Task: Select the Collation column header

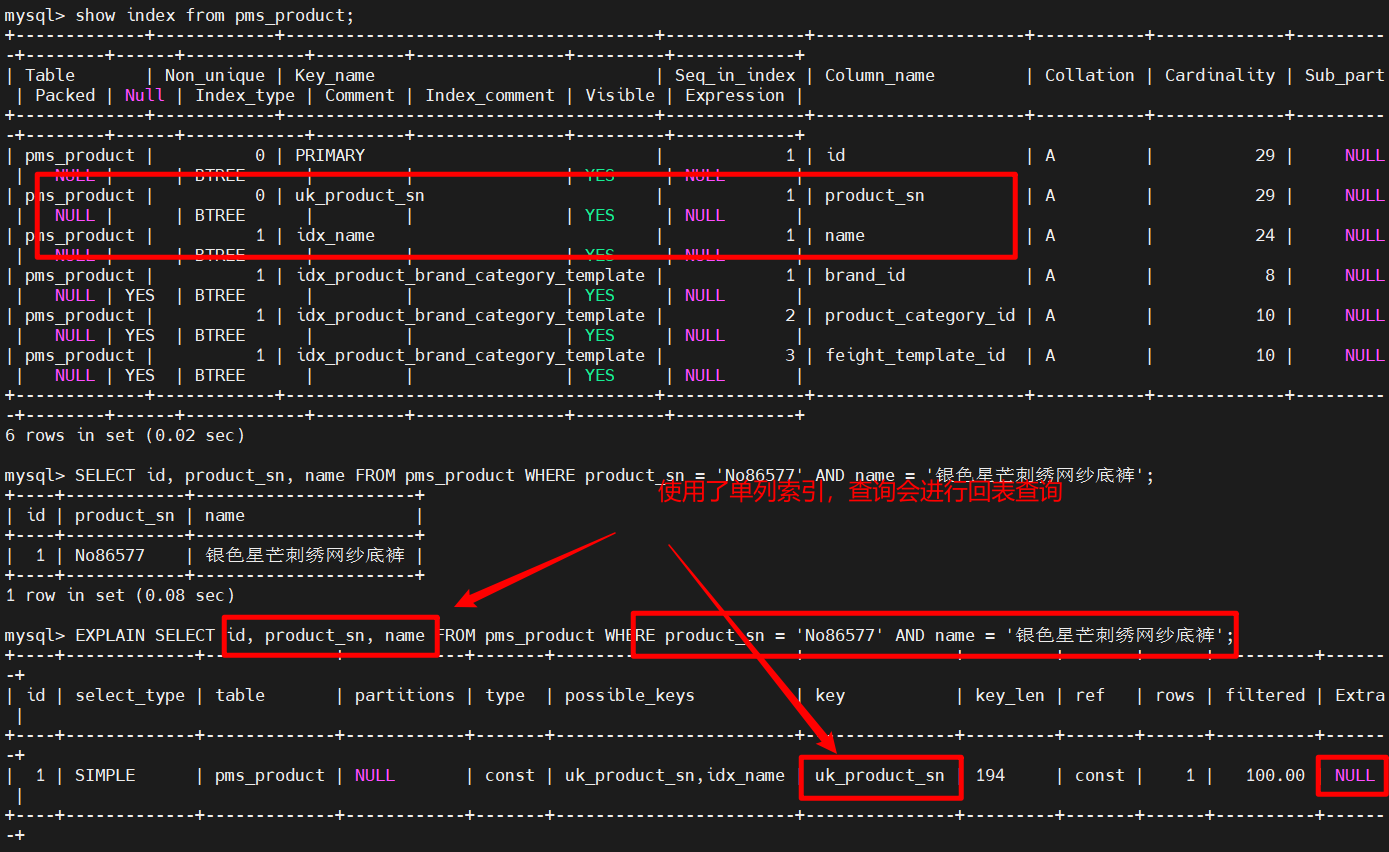Action: click(x=1090, y=76)
